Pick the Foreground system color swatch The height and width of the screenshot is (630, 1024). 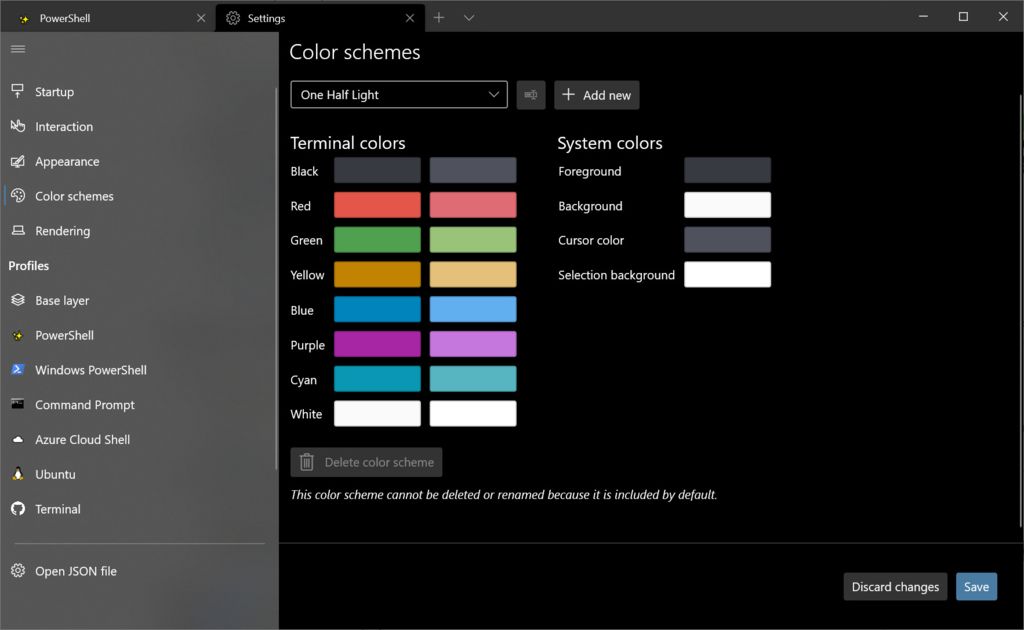pos(728,170)
